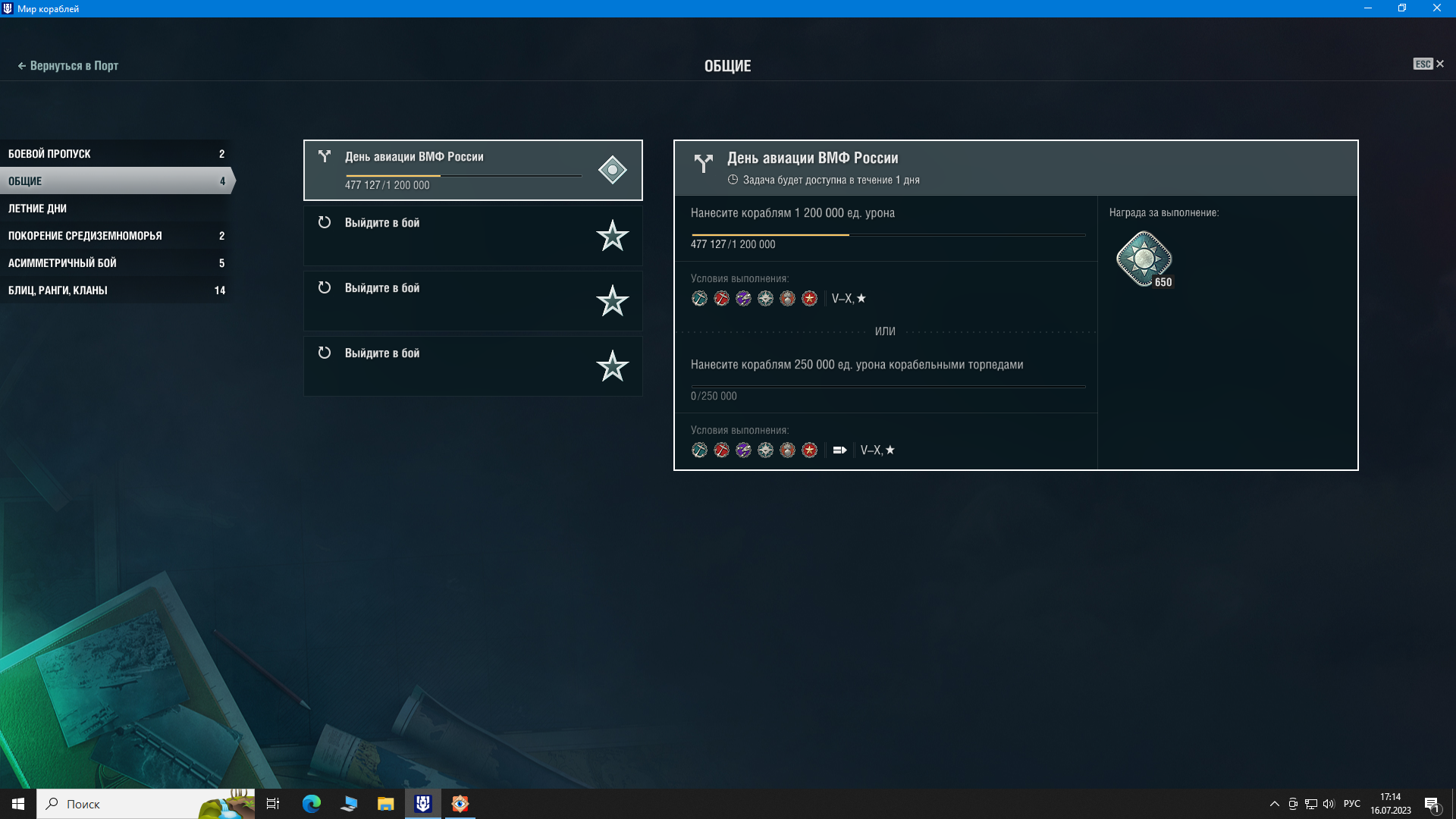
Task: Click the 477 127 / 1 200 000 text in details
Action: pos(733,244)
